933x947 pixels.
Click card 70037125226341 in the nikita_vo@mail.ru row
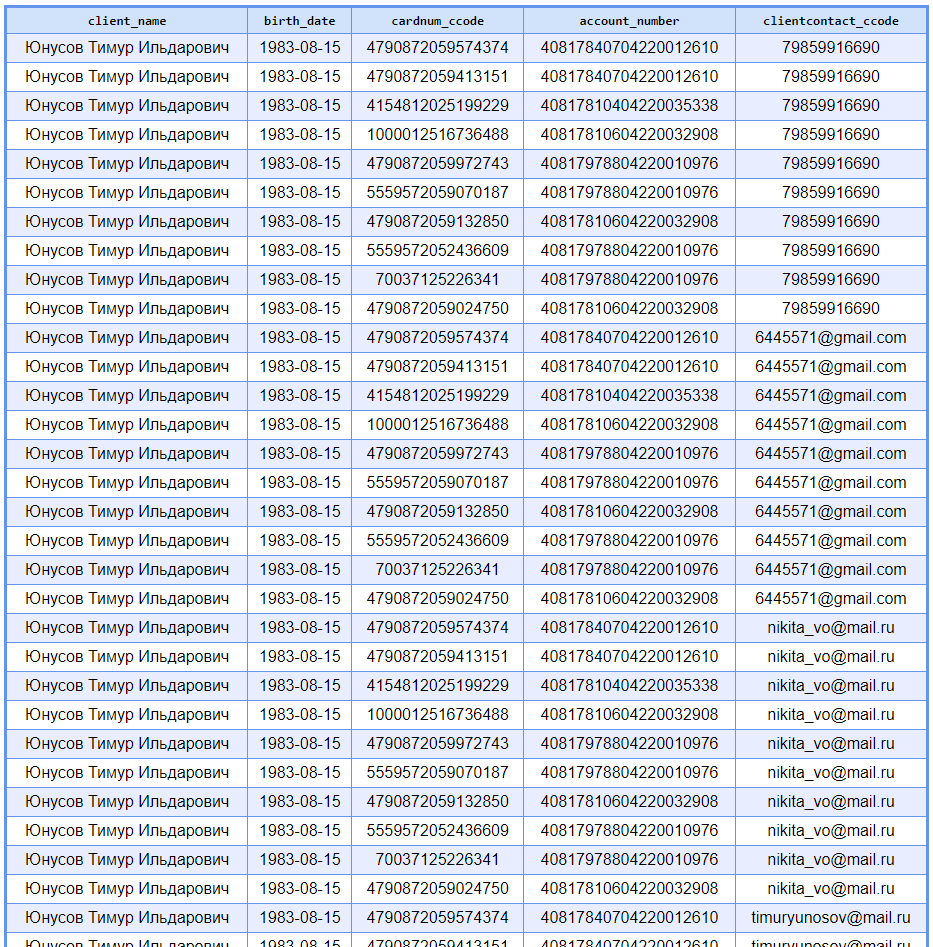pyautogui.click(x=437, y=860)
